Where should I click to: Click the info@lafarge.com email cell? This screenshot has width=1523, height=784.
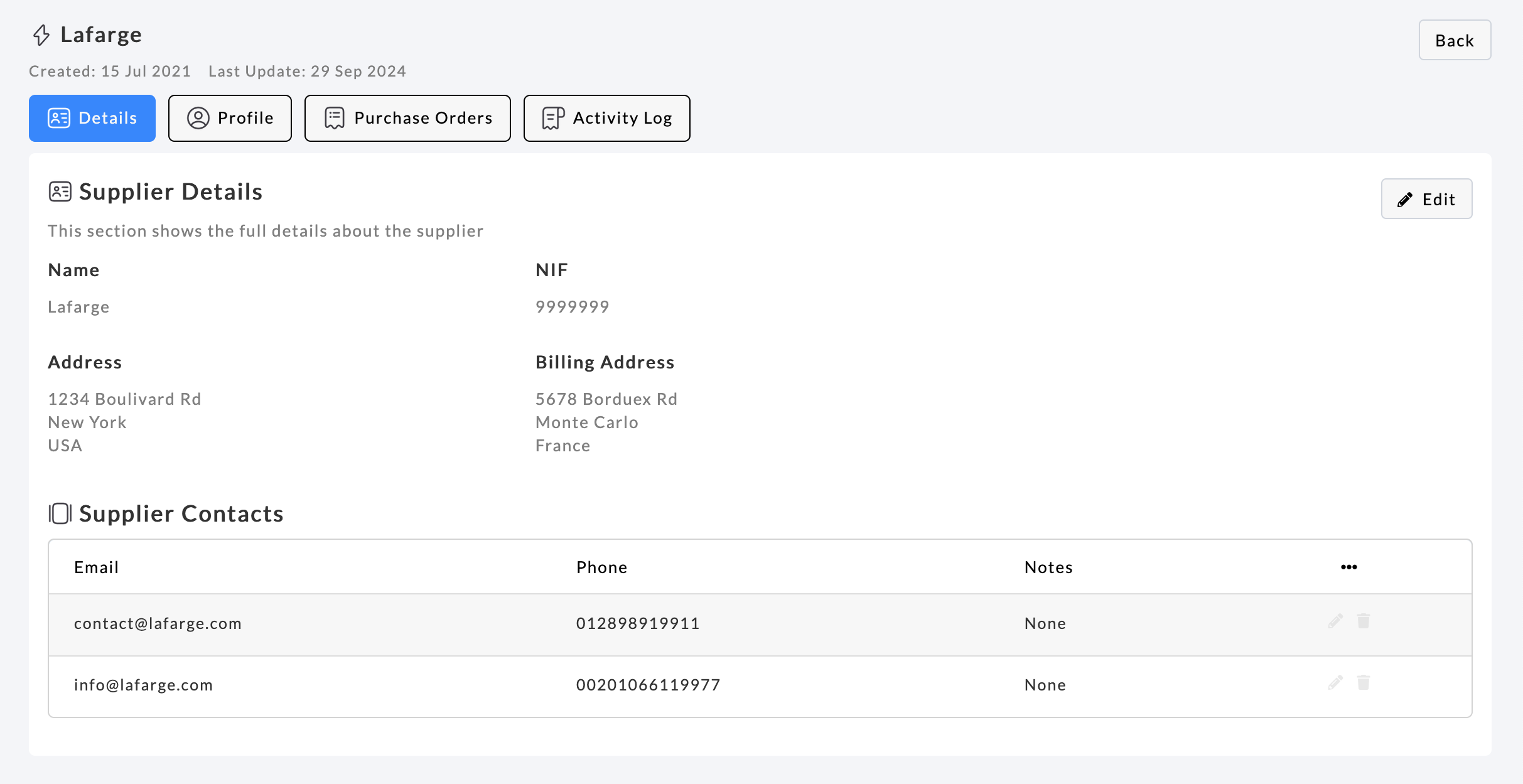point(144,685)
